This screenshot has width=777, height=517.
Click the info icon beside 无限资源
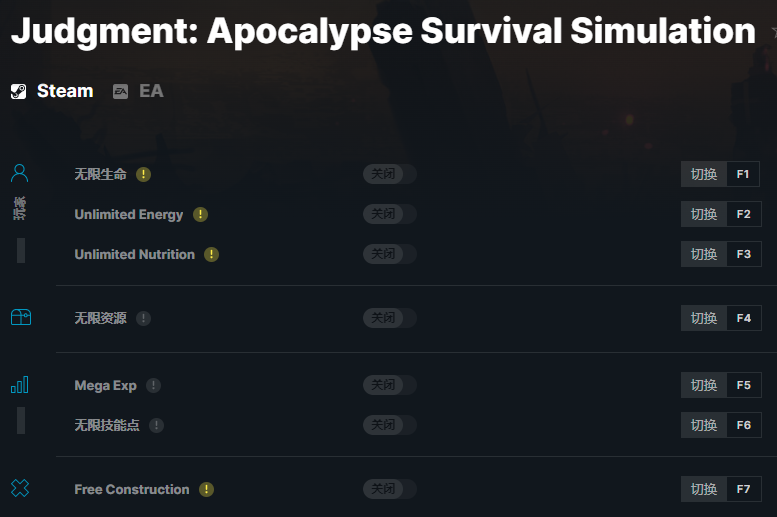(x=143, y=318)
